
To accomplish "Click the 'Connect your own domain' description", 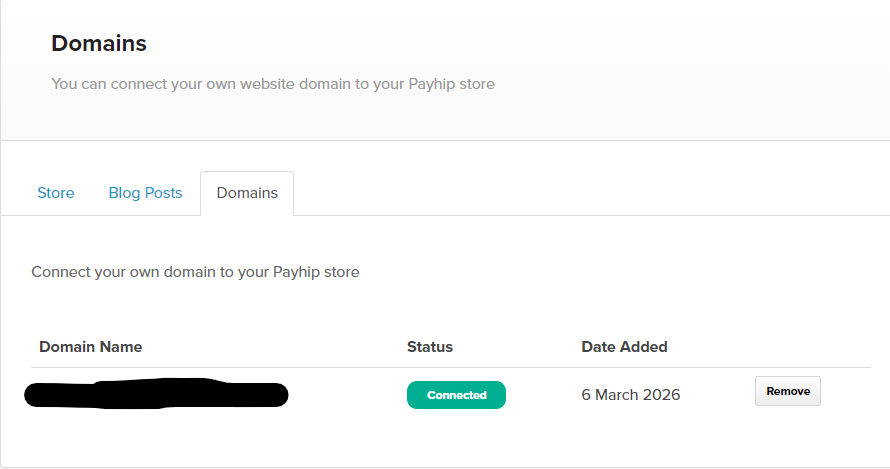I will (x=195, y=272).
